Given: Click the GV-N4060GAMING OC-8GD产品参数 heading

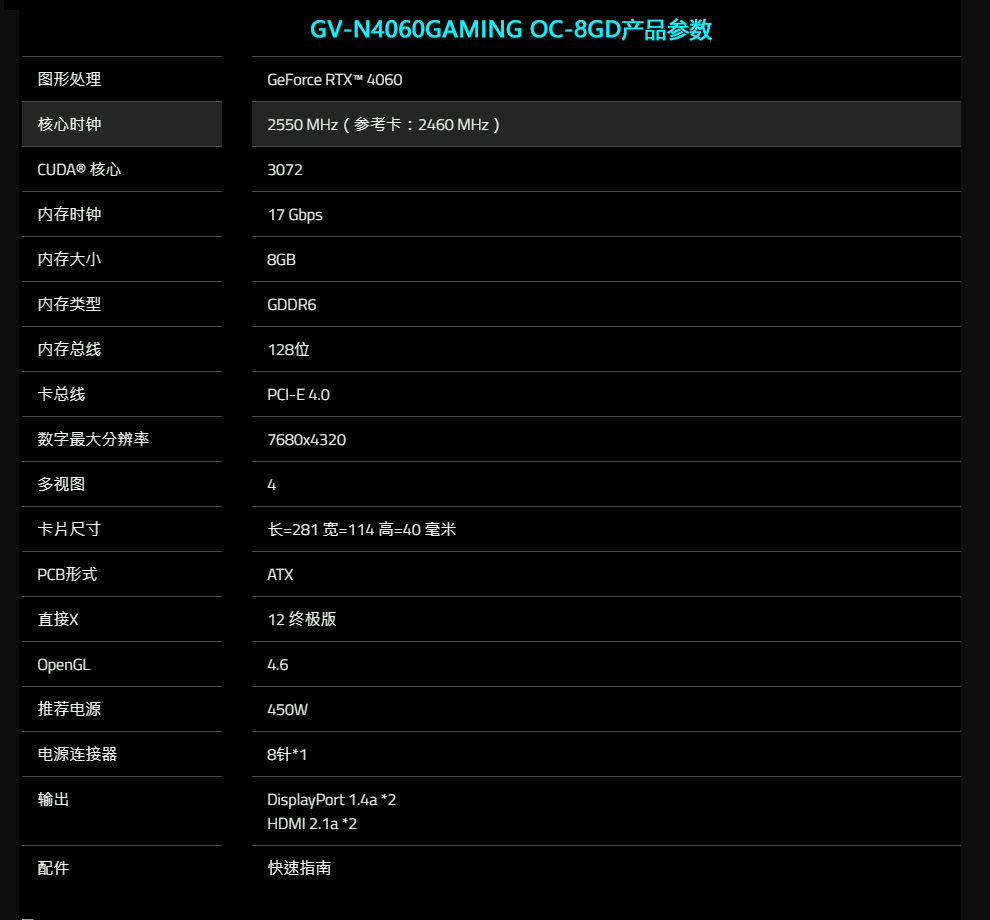Looking at the screenshot, I should [x=511, y=30].
